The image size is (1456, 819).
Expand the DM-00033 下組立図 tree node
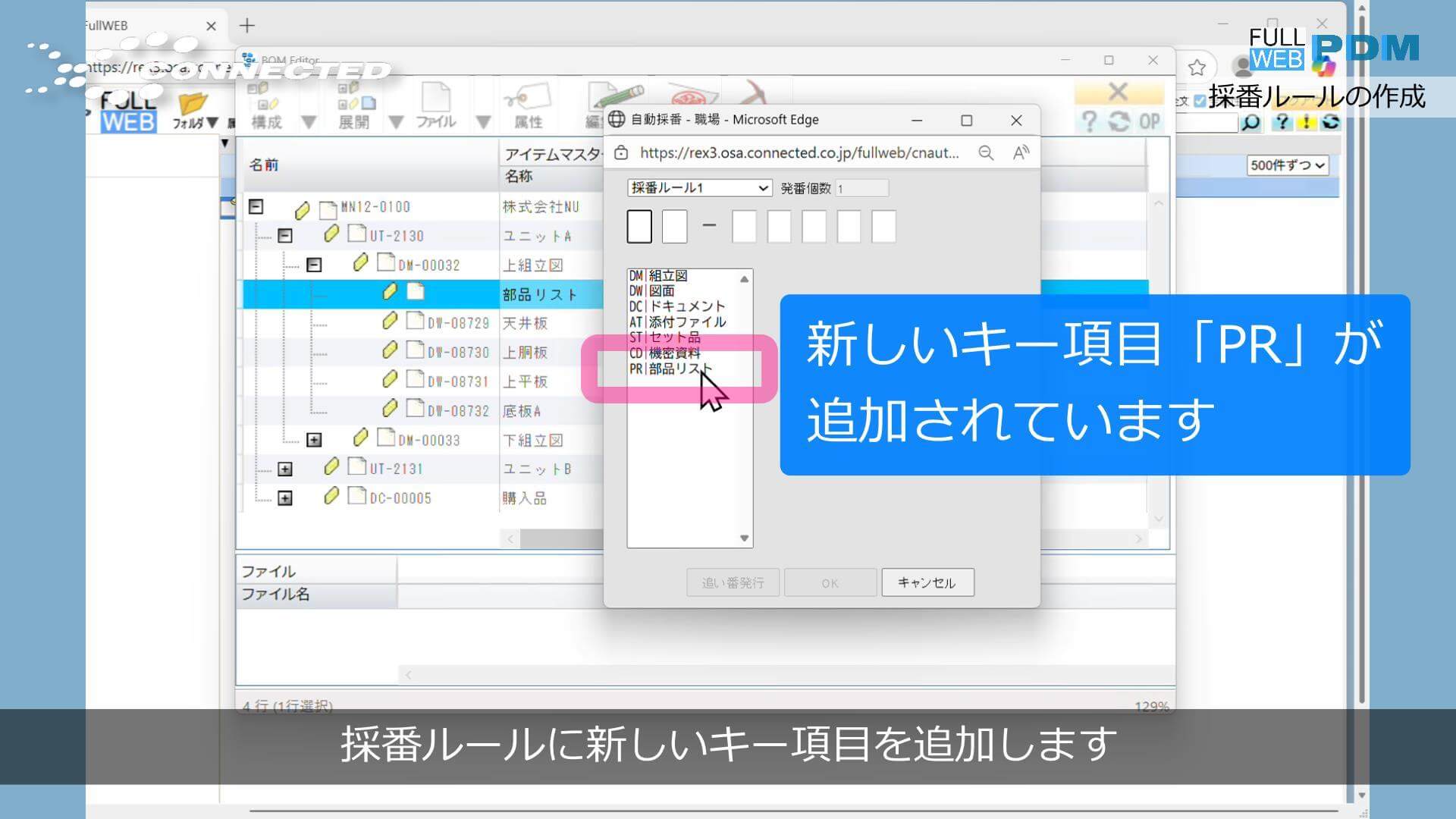[314, 439]
